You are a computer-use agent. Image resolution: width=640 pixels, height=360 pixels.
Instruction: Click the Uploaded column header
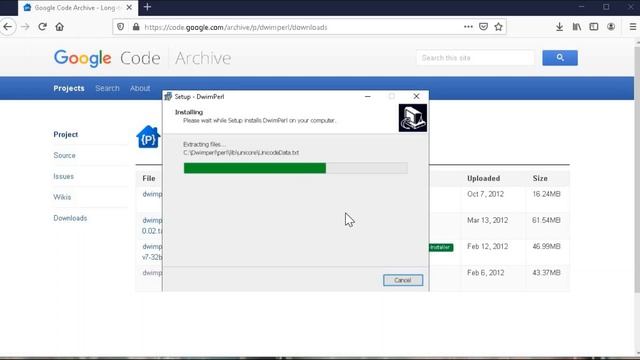coord(483,178)
